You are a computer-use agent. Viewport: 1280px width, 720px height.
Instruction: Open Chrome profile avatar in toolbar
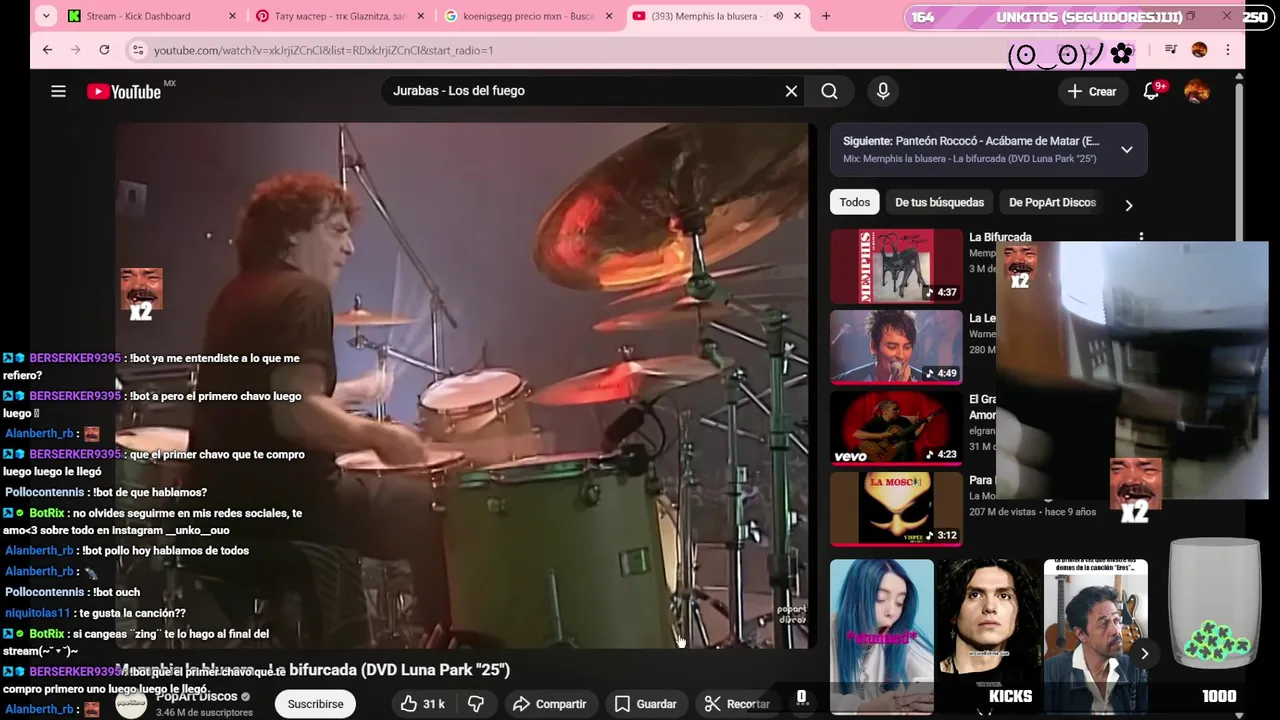(1200, 50)
